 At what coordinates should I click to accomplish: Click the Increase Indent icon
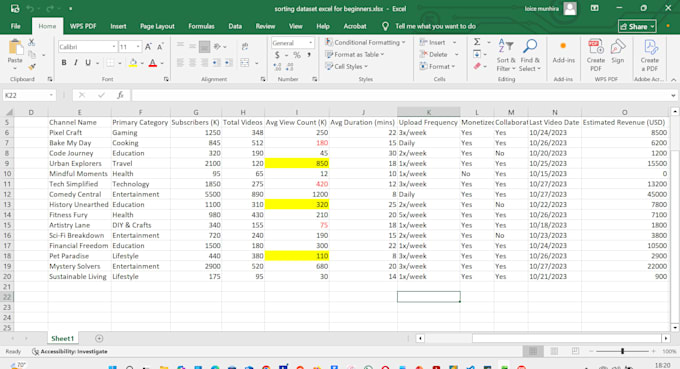tap(228, 63)
